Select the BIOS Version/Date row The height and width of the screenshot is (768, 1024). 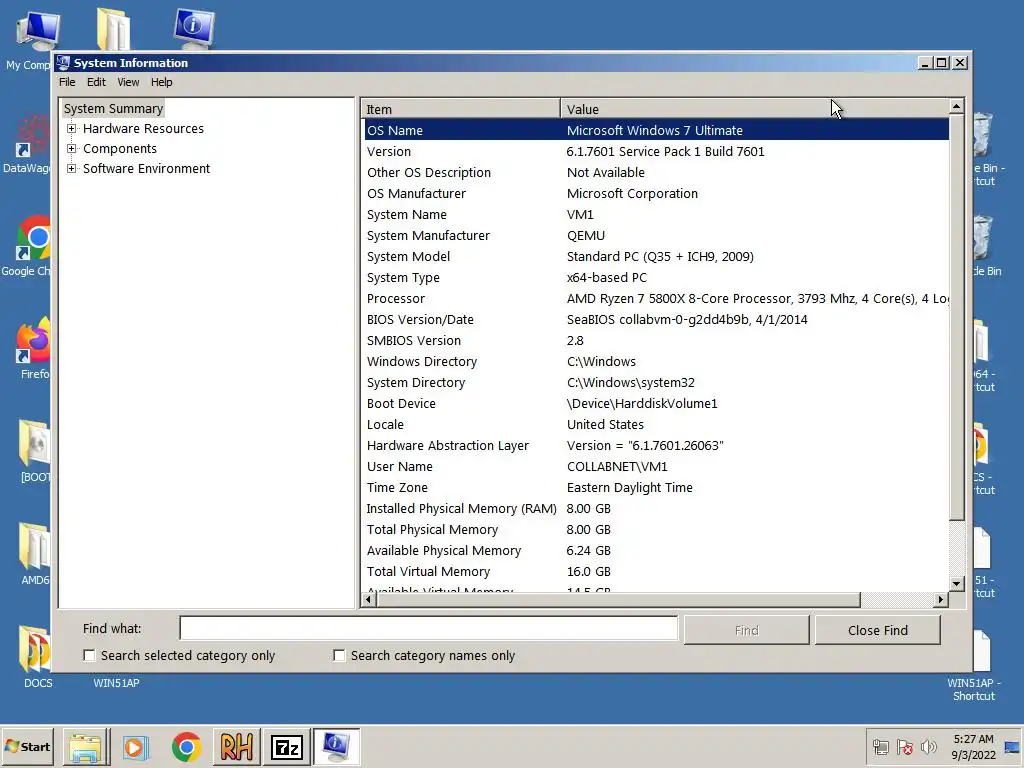click(656, 319)
